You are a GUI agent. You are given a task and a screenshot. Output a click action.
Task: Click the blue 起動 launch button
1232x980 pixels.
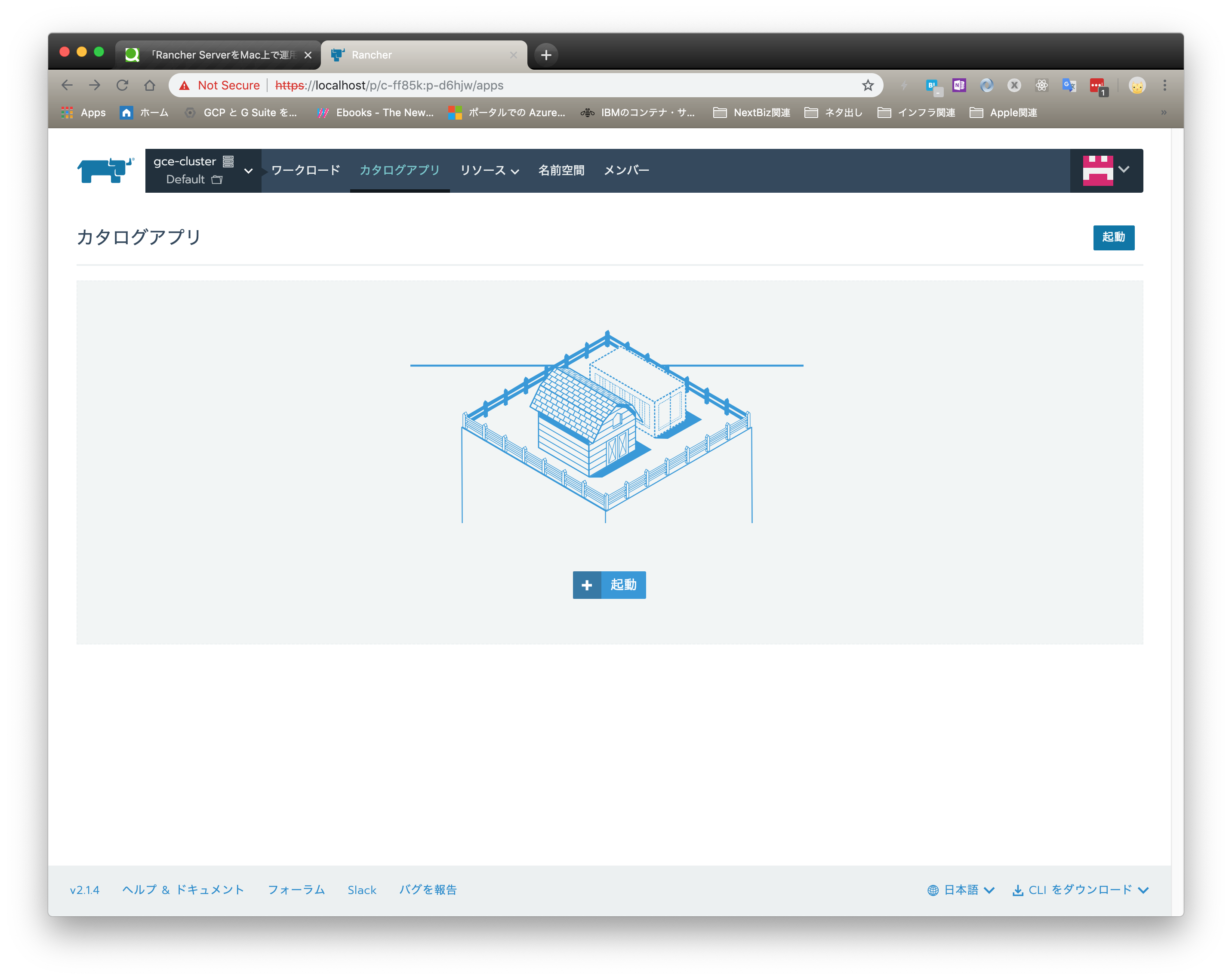click(1113, 238)
